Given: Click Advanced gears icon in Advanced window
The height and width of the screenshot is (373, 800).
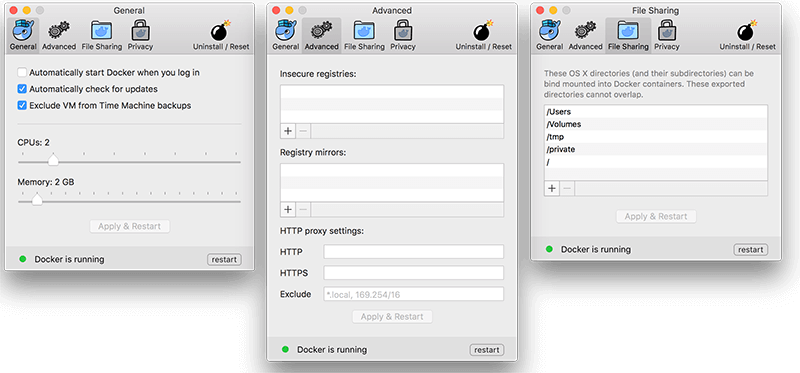Looking at the screenshot, I should (321, 31).
